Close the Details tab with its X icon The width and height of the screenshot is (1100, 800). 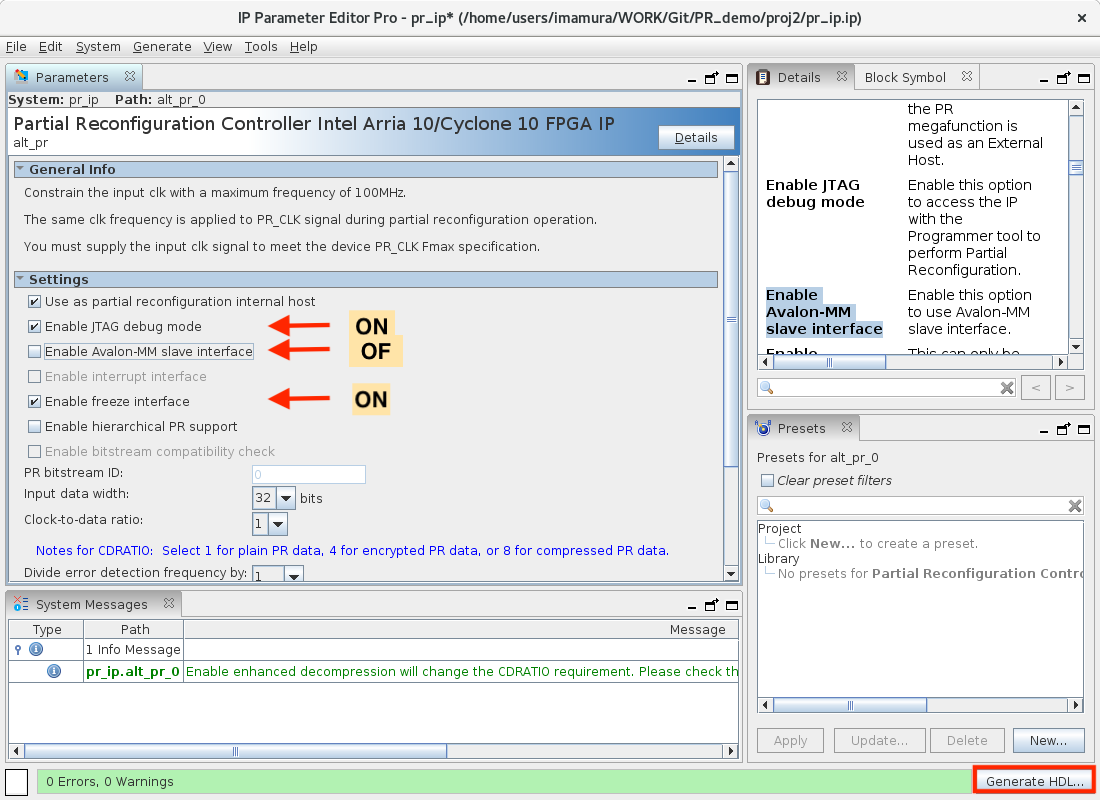[842, 76]
